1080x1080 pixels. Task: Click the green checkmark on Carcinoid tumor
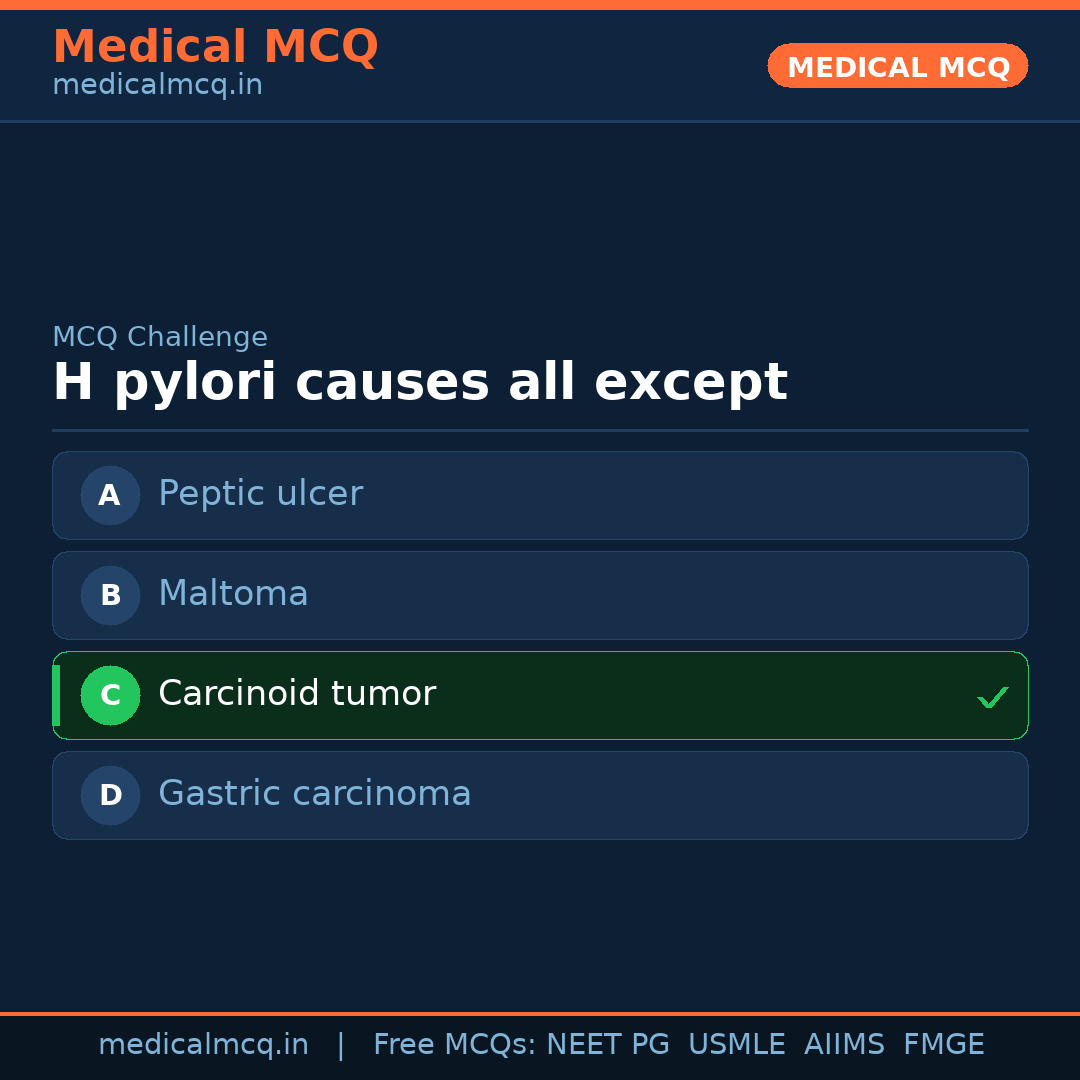[x=992, y=697]
